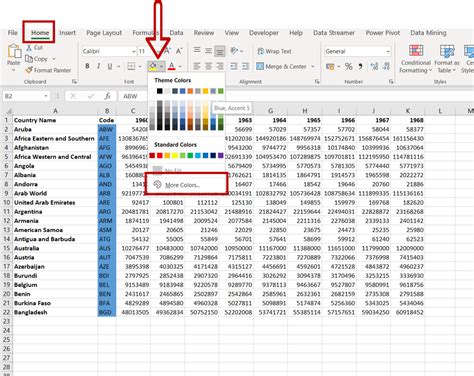Pick the orange theme color swatch
This screenshot has height=376, width=474.
[x=190, y=91]
